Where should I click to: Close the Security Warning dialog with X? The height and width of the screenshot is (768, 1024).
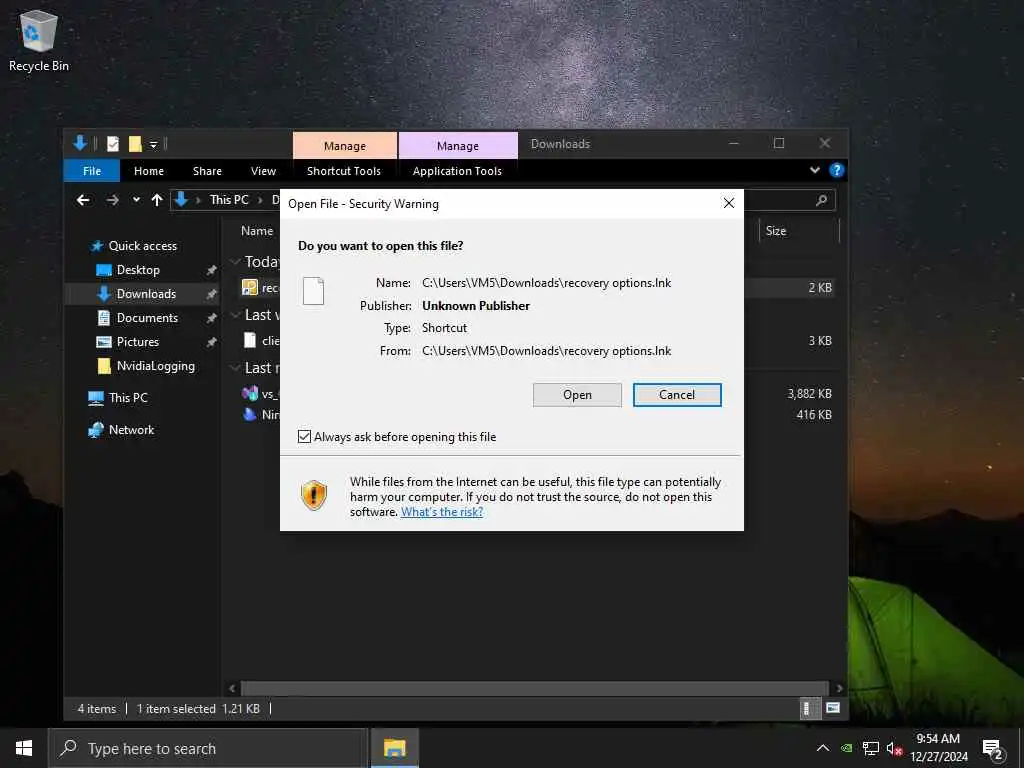coord(729,204)
